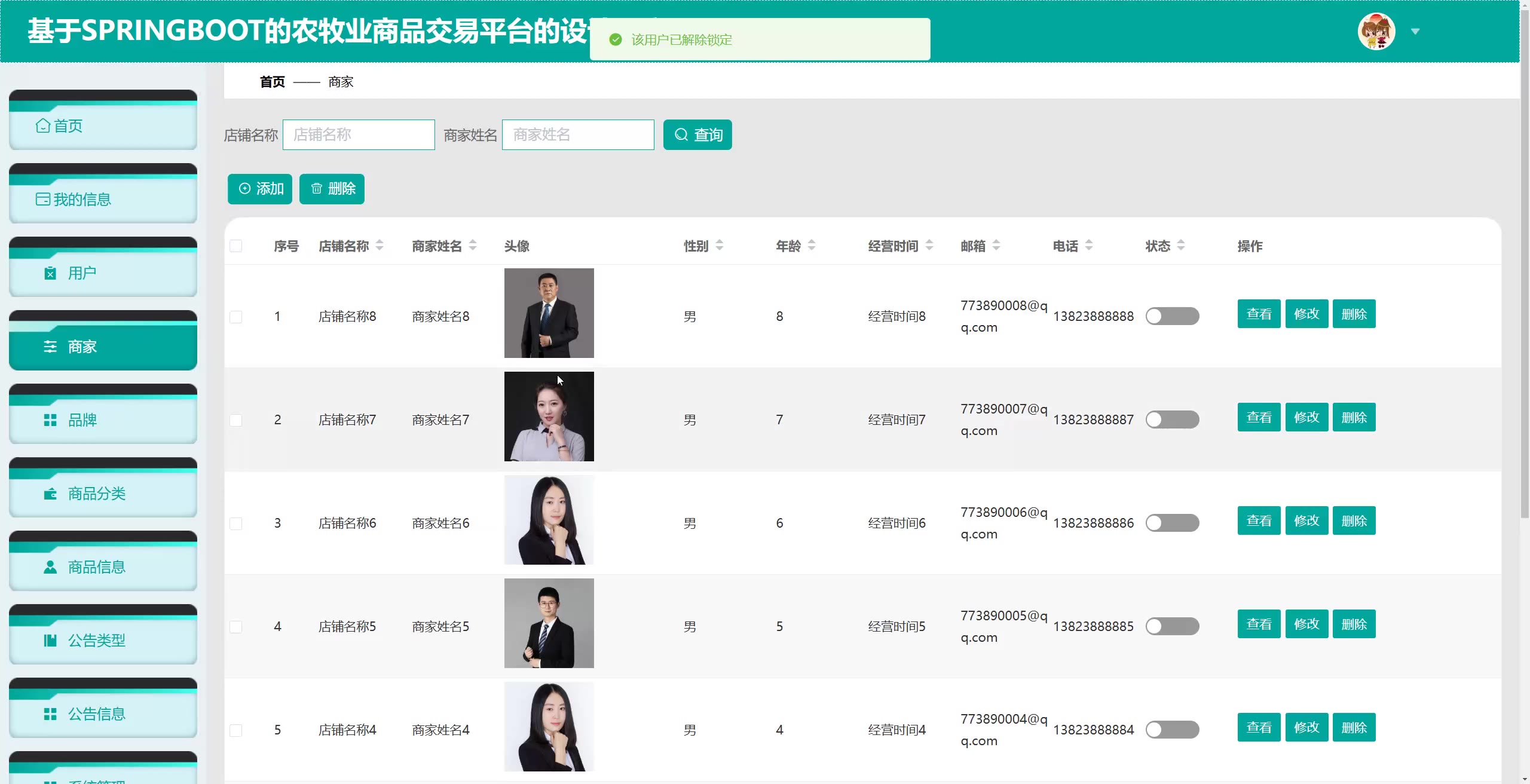
Task: Click the 品牌 grid icon
Action: [x=50, y=420]
